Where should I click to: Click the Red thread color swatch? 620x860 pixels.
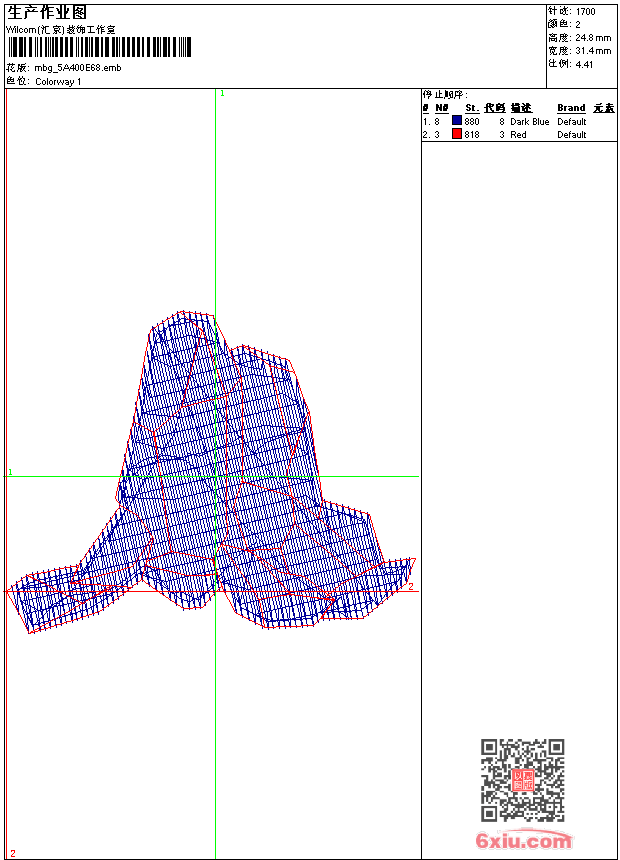point(456,134)
